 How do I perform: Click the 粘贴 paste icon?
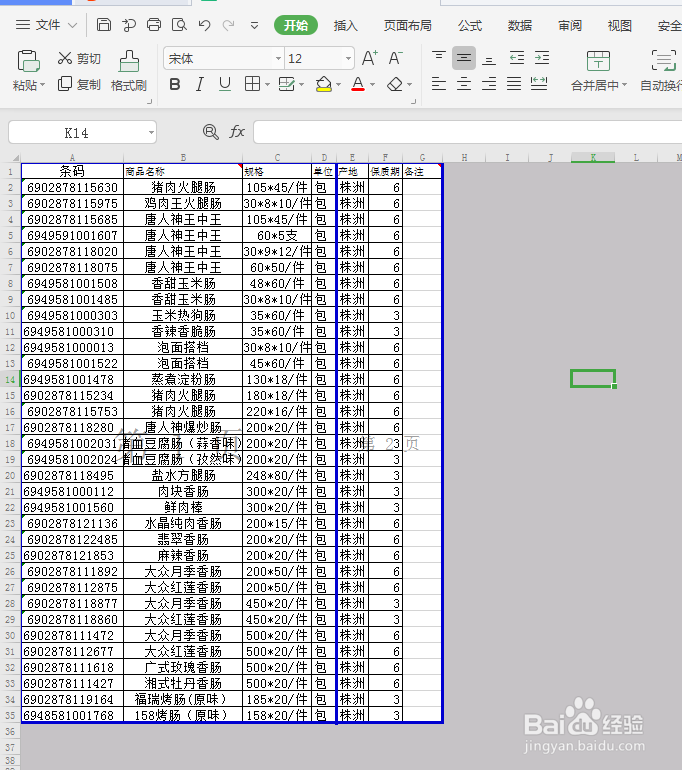28,61
